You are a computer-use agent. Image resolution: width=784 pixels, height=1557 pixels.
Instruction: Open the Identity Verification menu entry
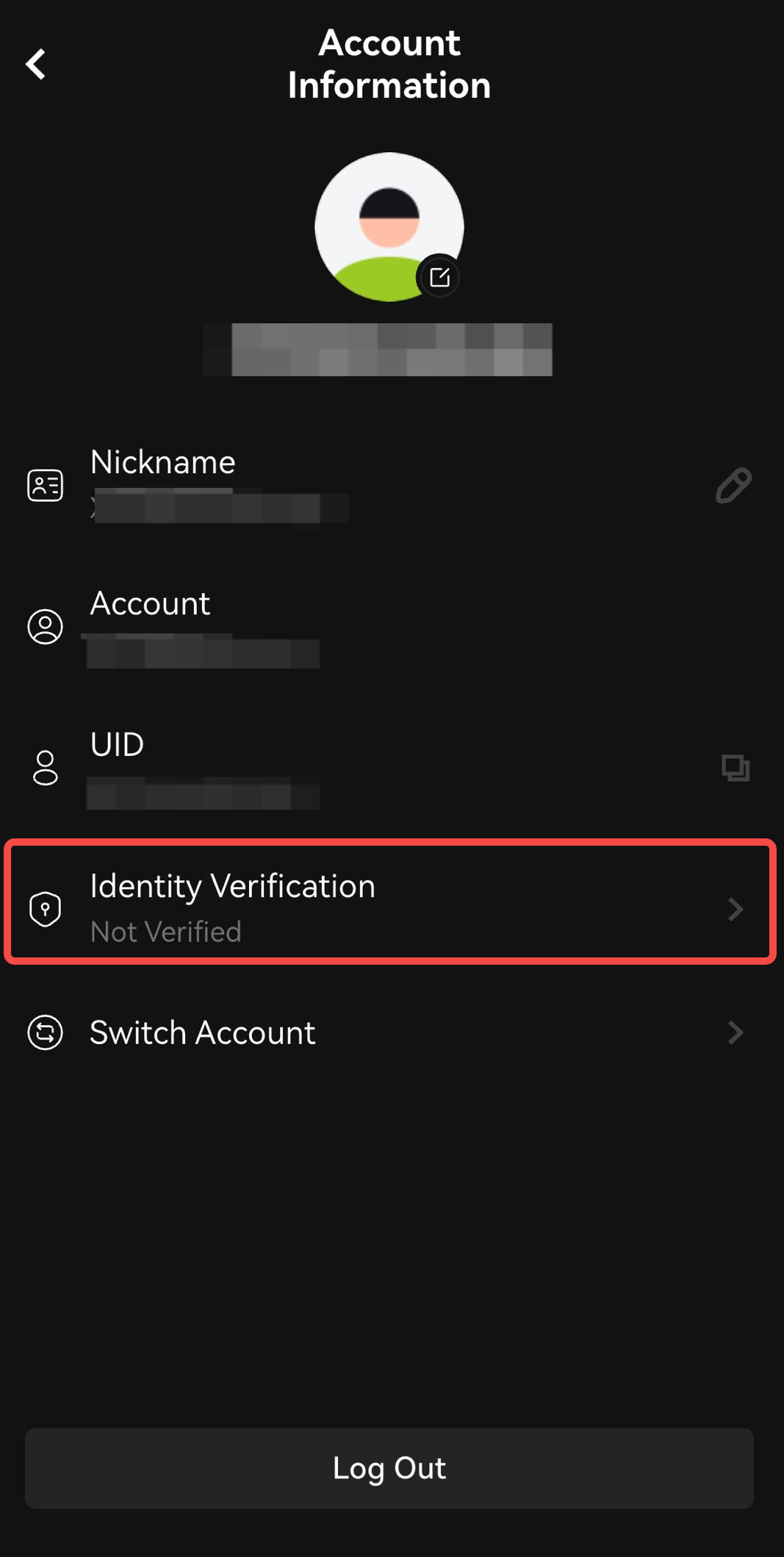click(x=232, y=886)
